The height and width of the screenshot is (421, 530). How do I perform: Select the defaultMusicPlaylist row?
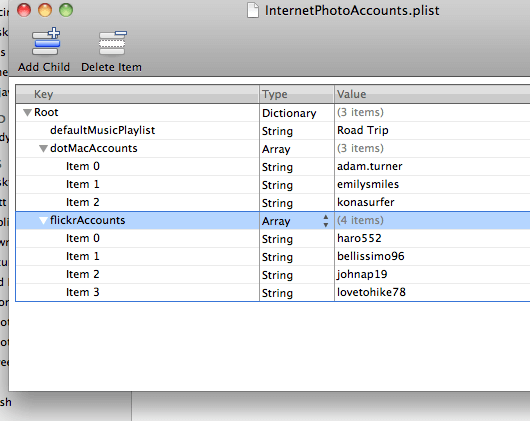pyautogui.click(x=273, y=130)
